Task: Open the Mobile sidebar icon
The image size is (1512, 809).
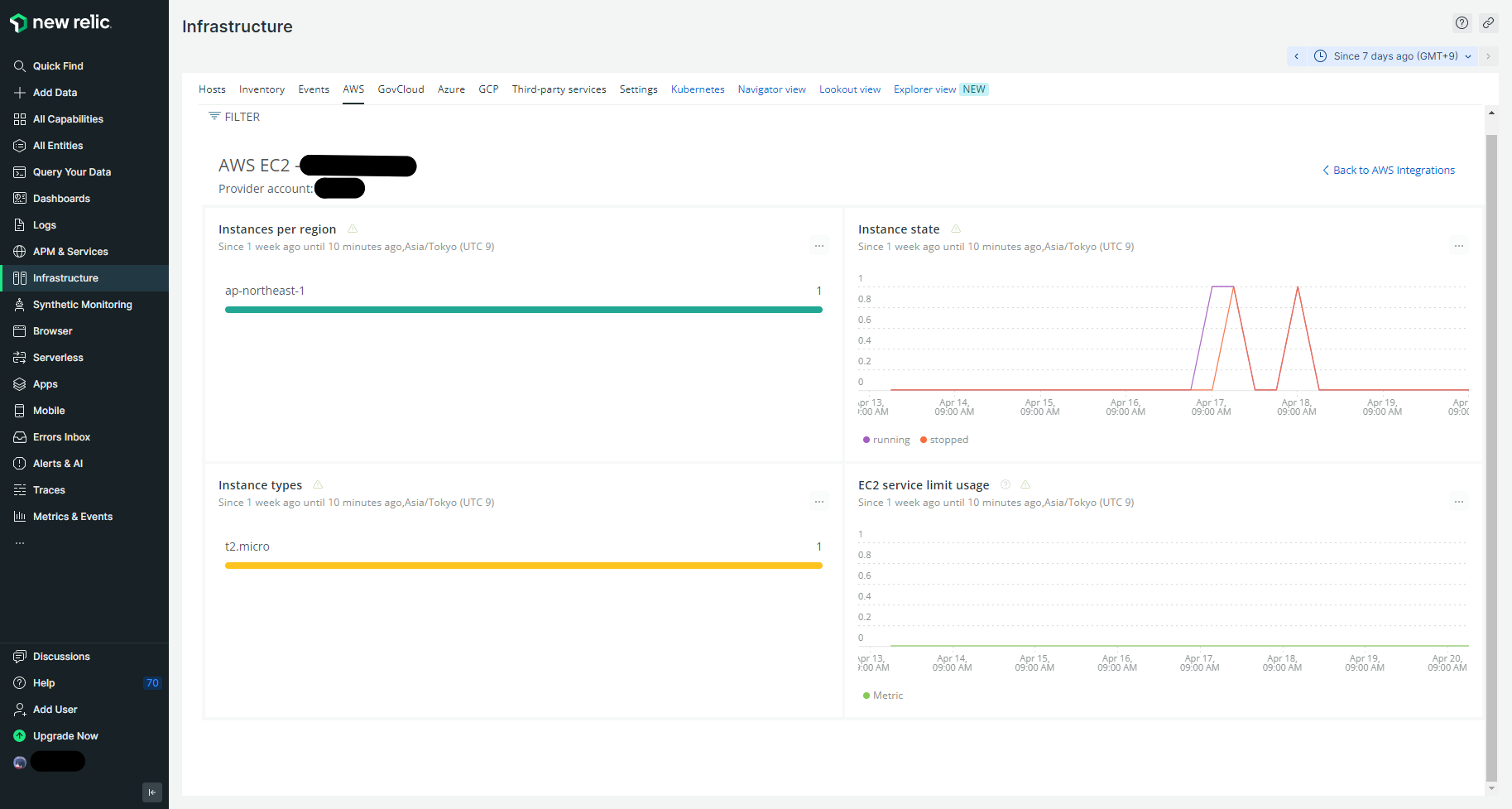Action: 20,411
